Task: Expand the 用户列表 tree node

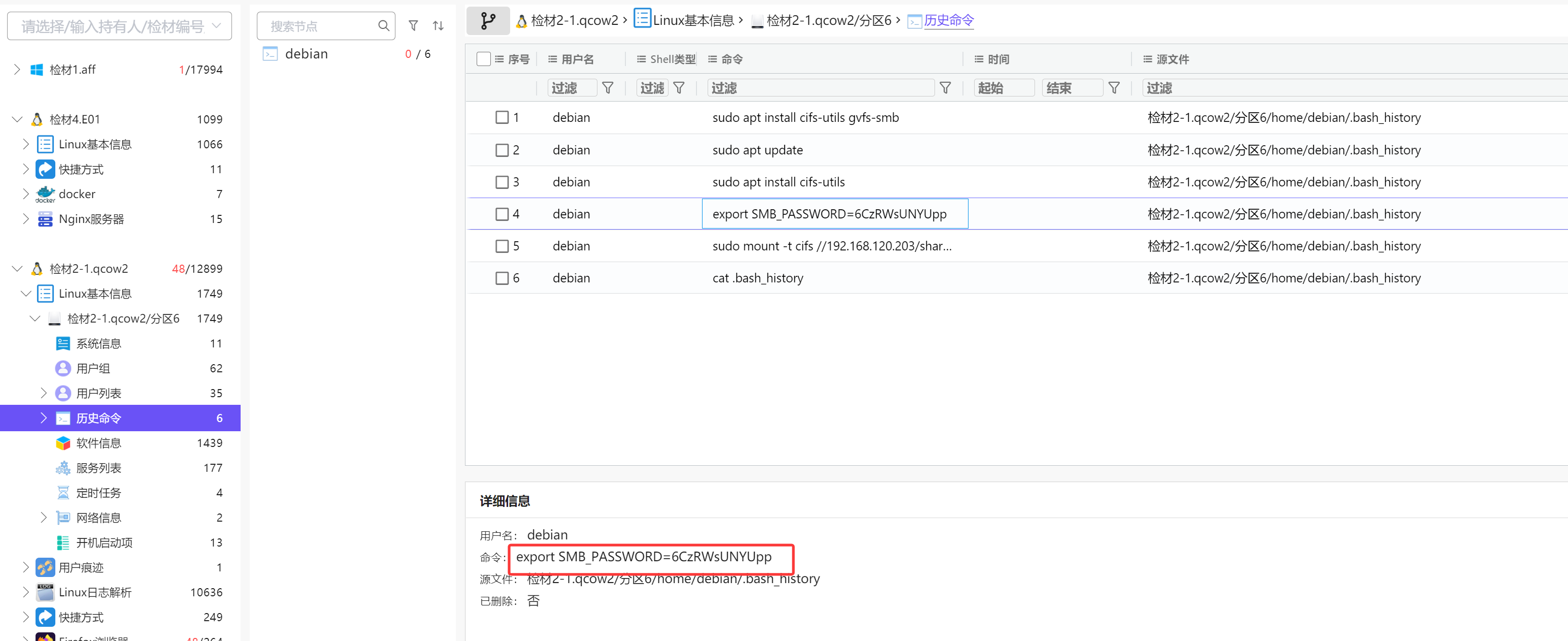Action: click(43, 393)
